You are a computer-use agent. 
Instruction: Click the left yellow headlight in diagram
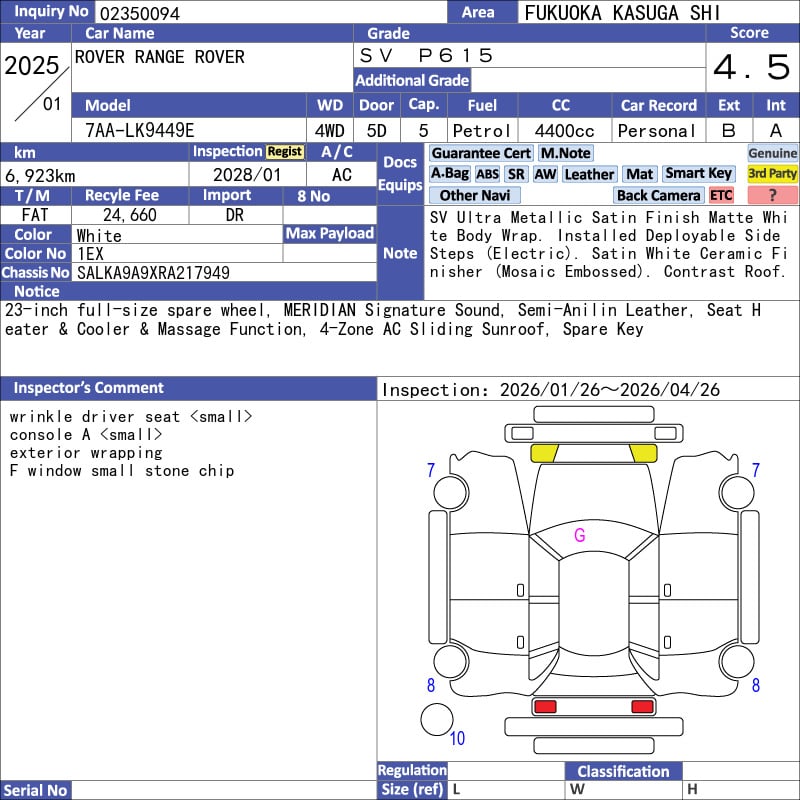coord(544,453)
